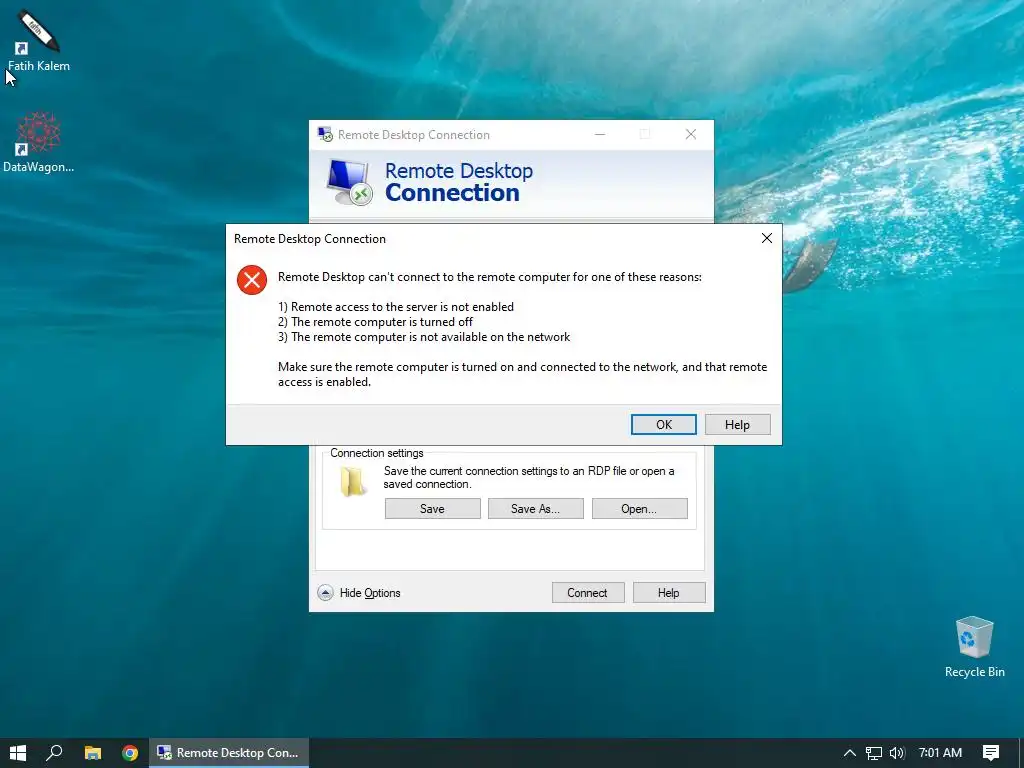Click text '2) The remote computer is turned off'
The width and height of the screenshot is (1024, 768).
click(376, 322)
